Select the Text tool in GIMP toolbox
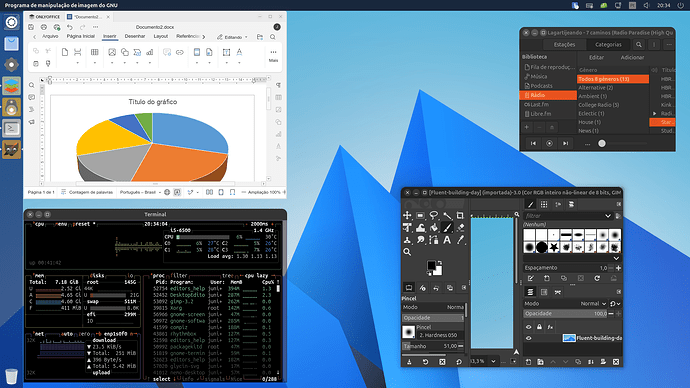690x388 pixels. (447, 240)
